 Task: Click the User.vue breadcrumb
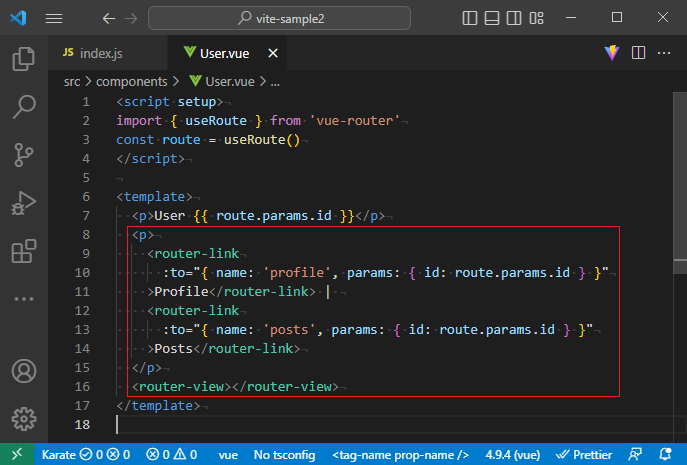click(222, 82)
